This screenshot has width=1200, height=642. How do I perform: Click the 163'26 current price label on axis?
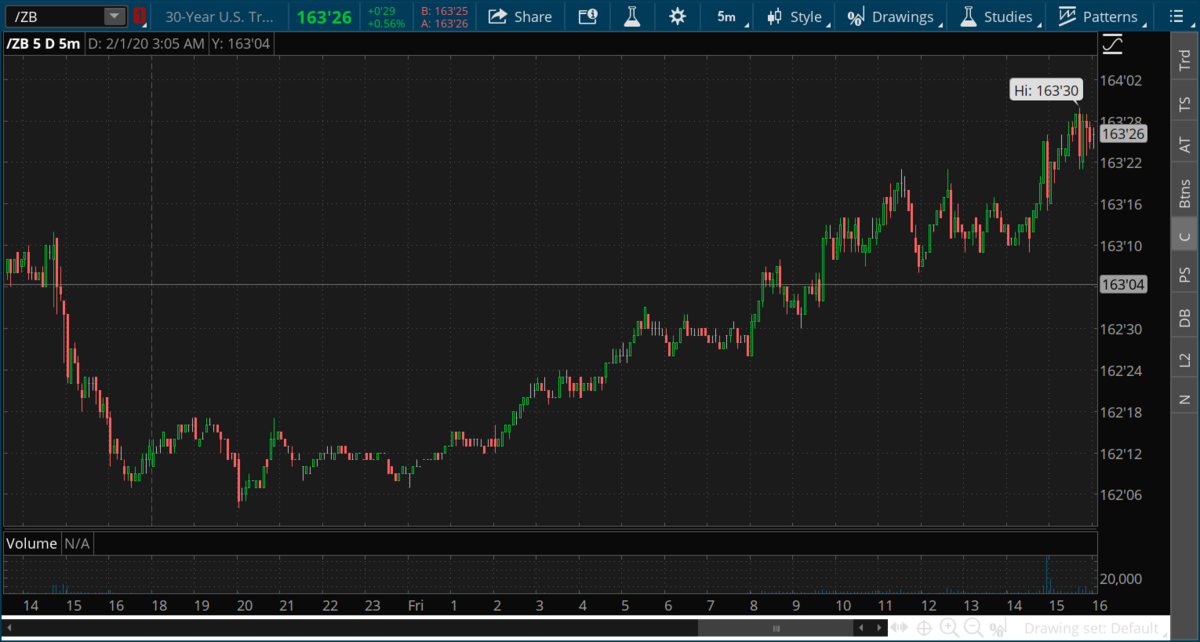[x=1122, y=134]
